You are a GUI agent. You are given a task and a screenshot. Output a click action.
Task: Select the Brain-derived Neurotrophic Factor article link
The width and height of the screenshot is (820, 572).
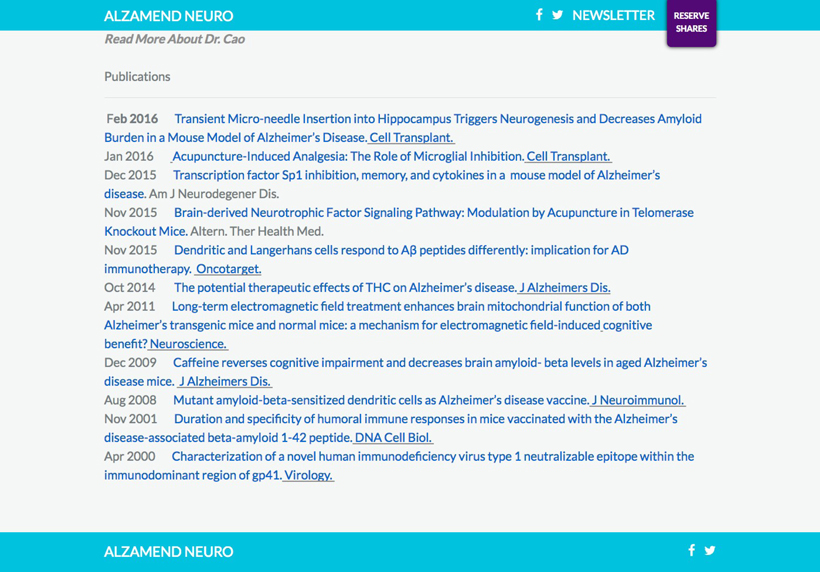coord(433,212)
